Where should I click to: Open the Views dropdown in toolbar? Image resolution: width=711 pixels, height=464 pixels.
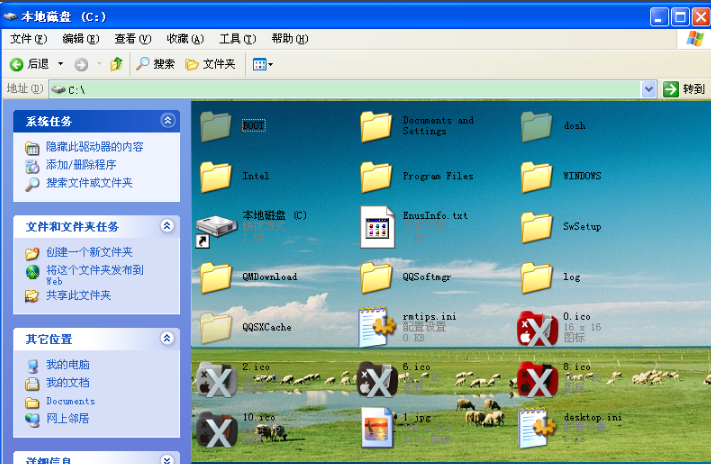262,64
